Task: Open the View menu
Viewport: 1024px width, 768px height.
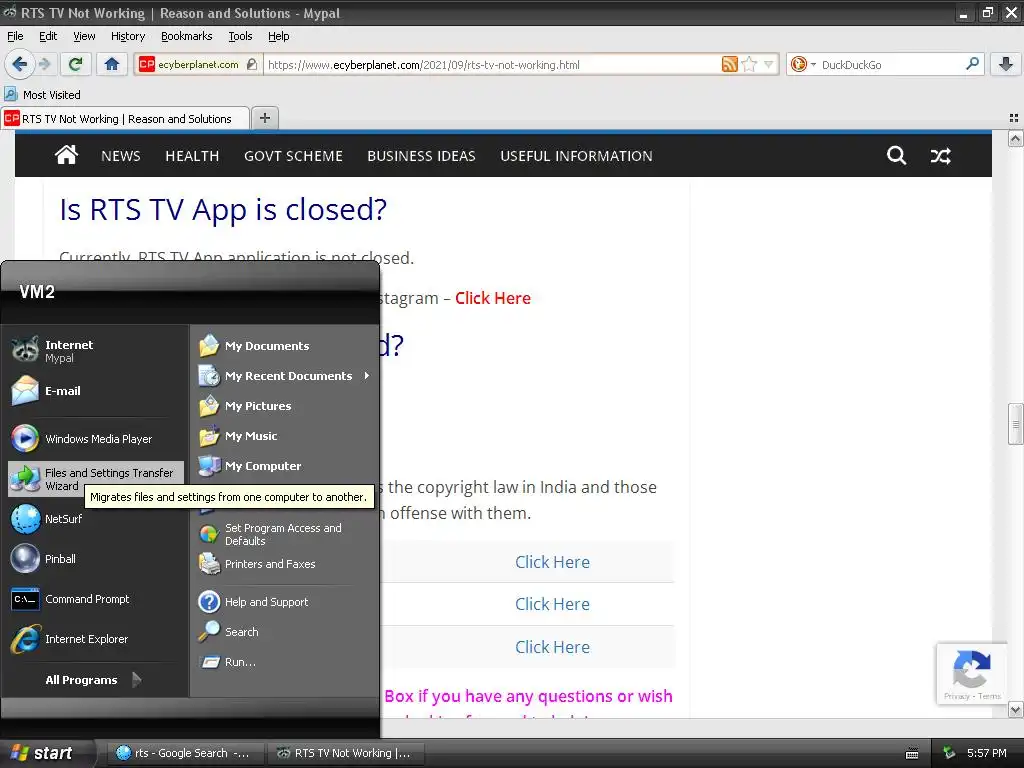Action: tap(84, 36)
